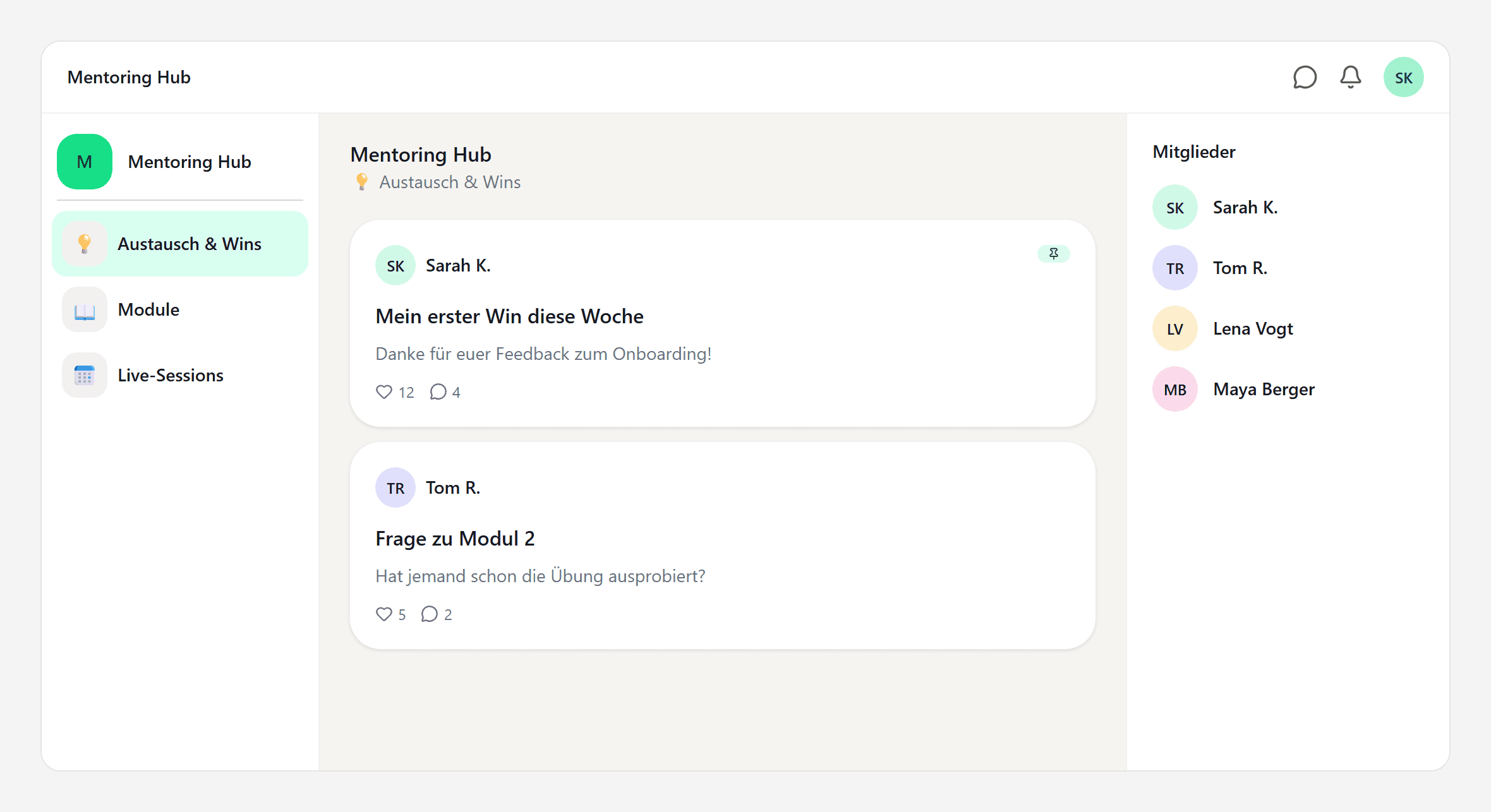Like the post 'Mein erster Win diese Woche'
1491x812 pixels.
(x=384, y=392)
